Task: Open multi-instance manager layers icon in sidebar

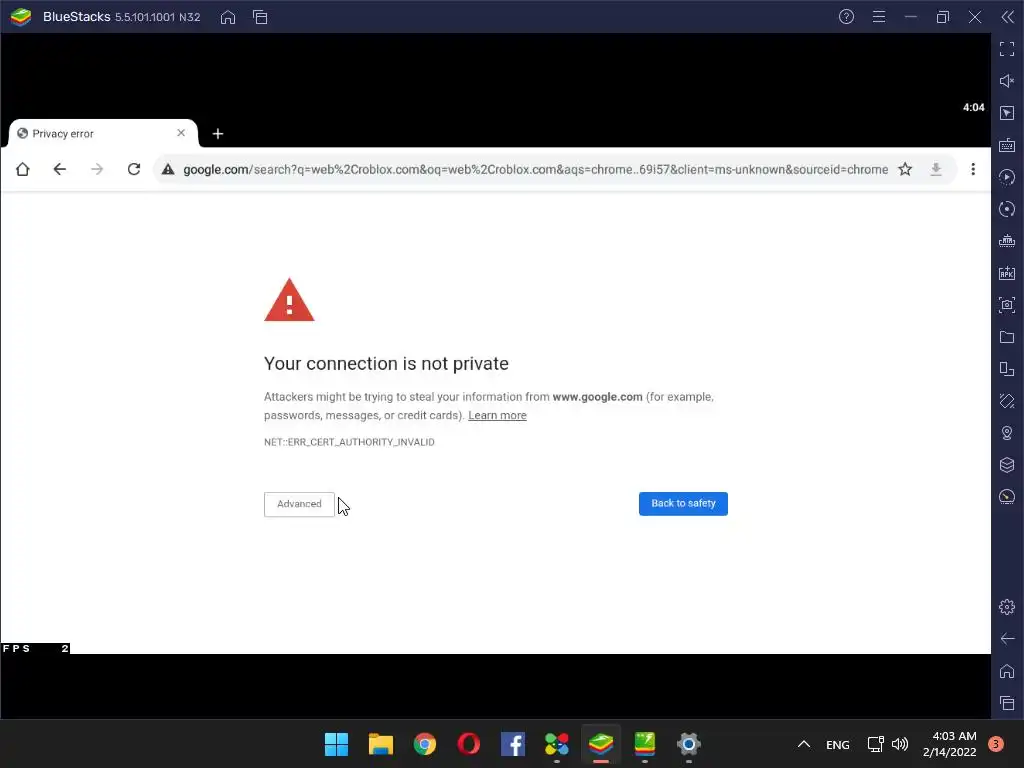Action: point(1007,465)
